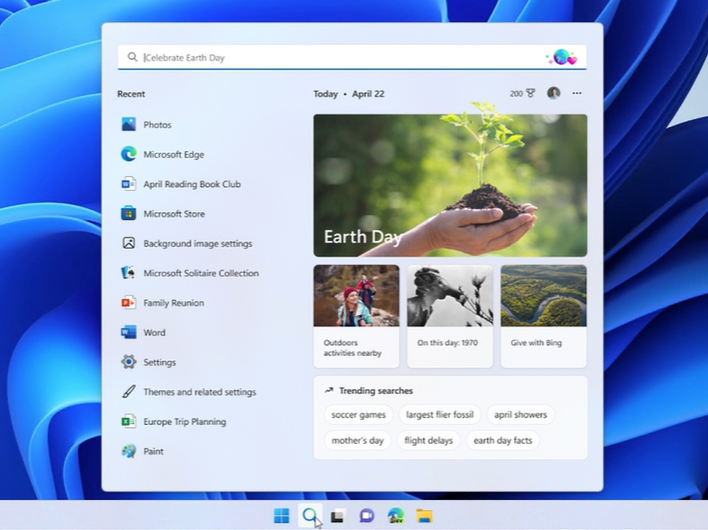Open Edge browser from the taskbar

[396, 516]
